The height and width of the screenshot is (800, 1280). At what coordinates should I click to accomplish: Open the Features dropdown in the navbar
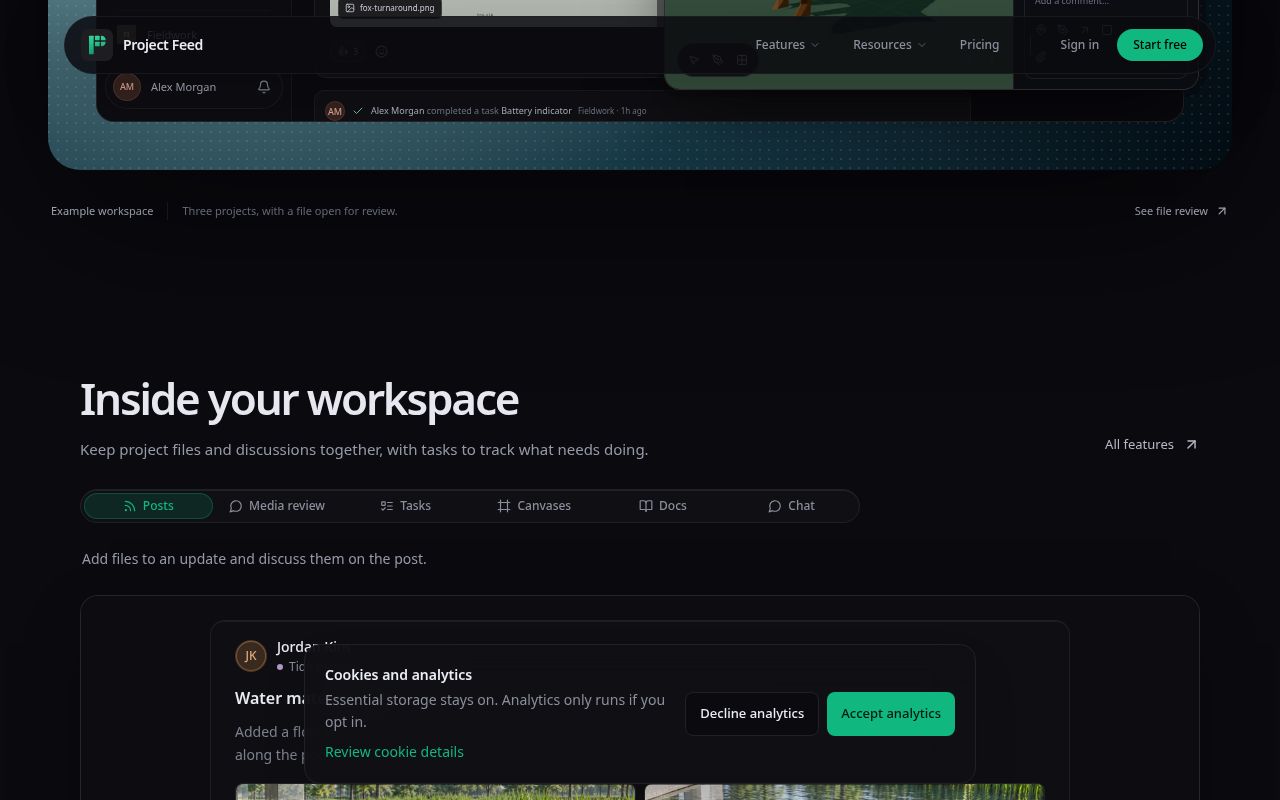click(x=787, y=45)
